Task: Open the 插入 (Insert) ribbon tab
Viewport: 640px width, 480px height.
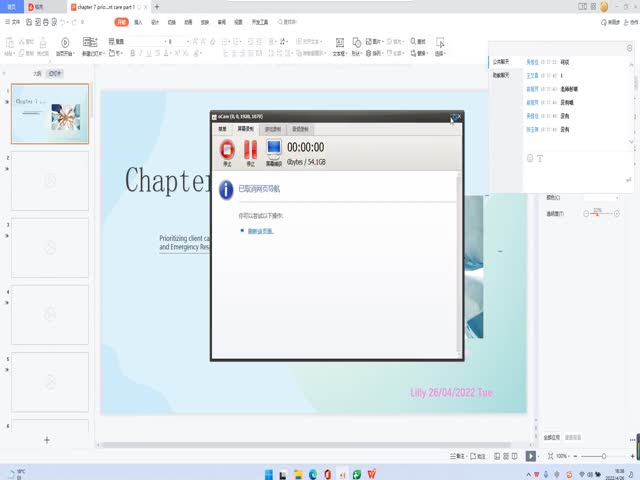Action: tap(138, 21)
